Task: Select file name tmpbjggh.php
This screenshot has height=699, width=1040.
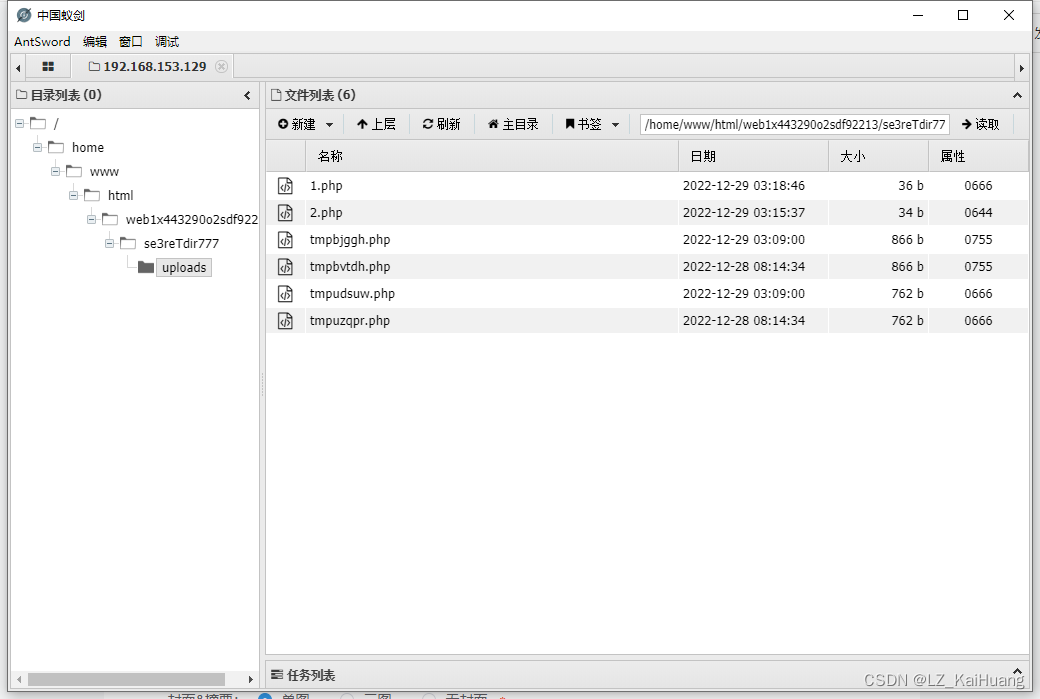Action: [350, 240]
